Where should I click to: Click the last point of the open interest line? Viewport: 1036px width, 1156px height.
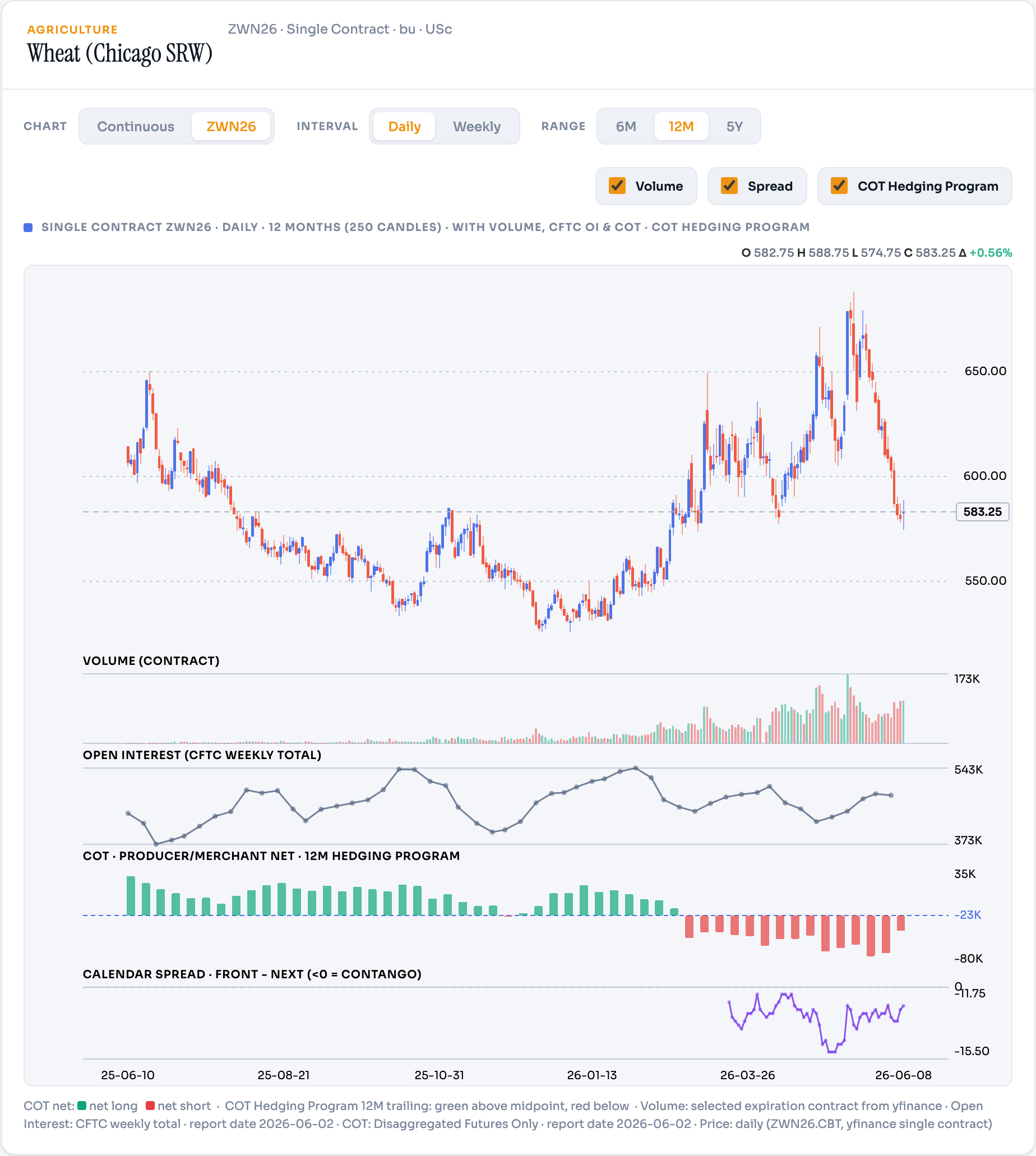pyautogui.click(x=891, y=796)
